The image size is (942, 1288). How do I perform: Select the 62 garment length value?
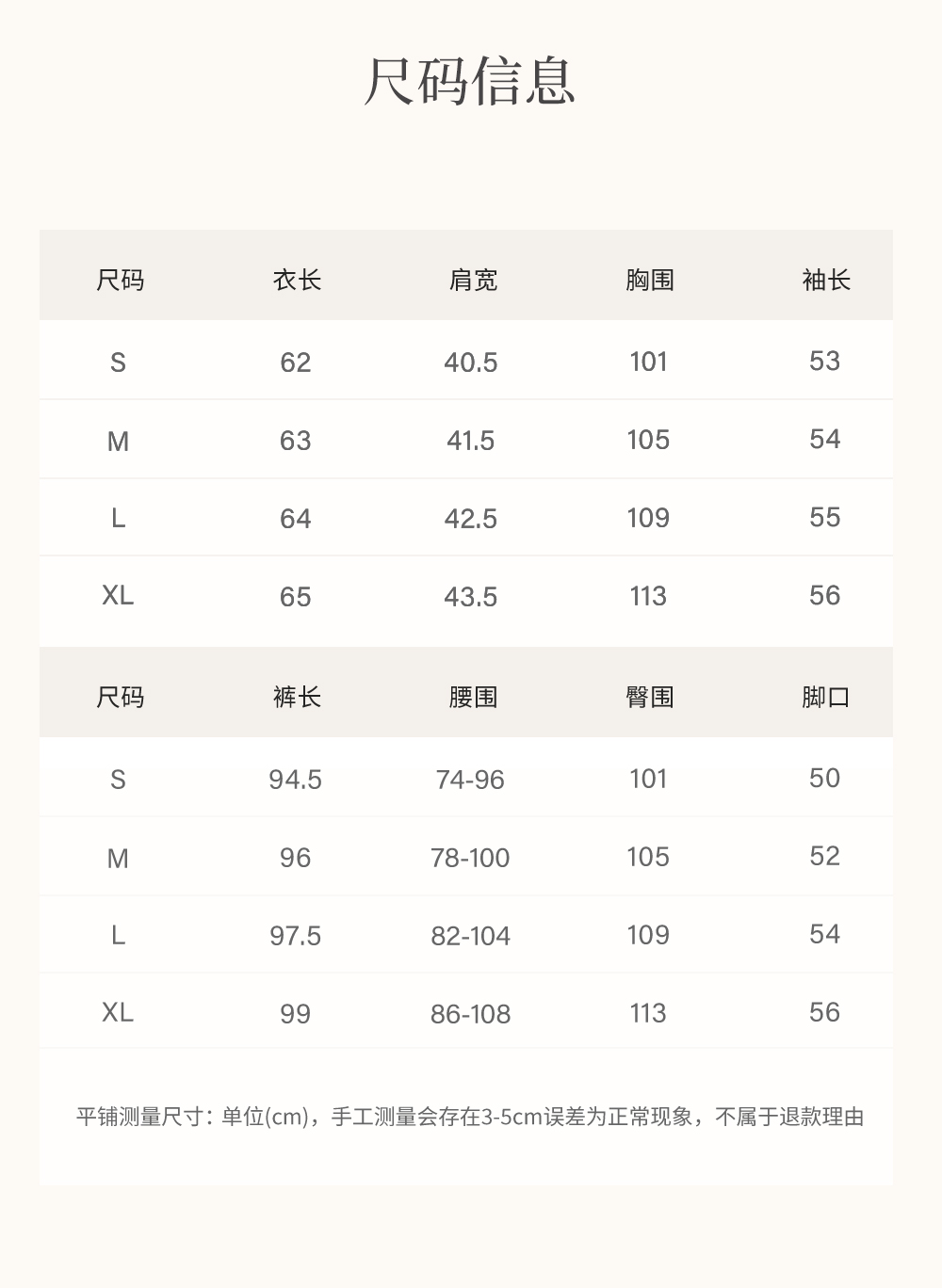295,362
